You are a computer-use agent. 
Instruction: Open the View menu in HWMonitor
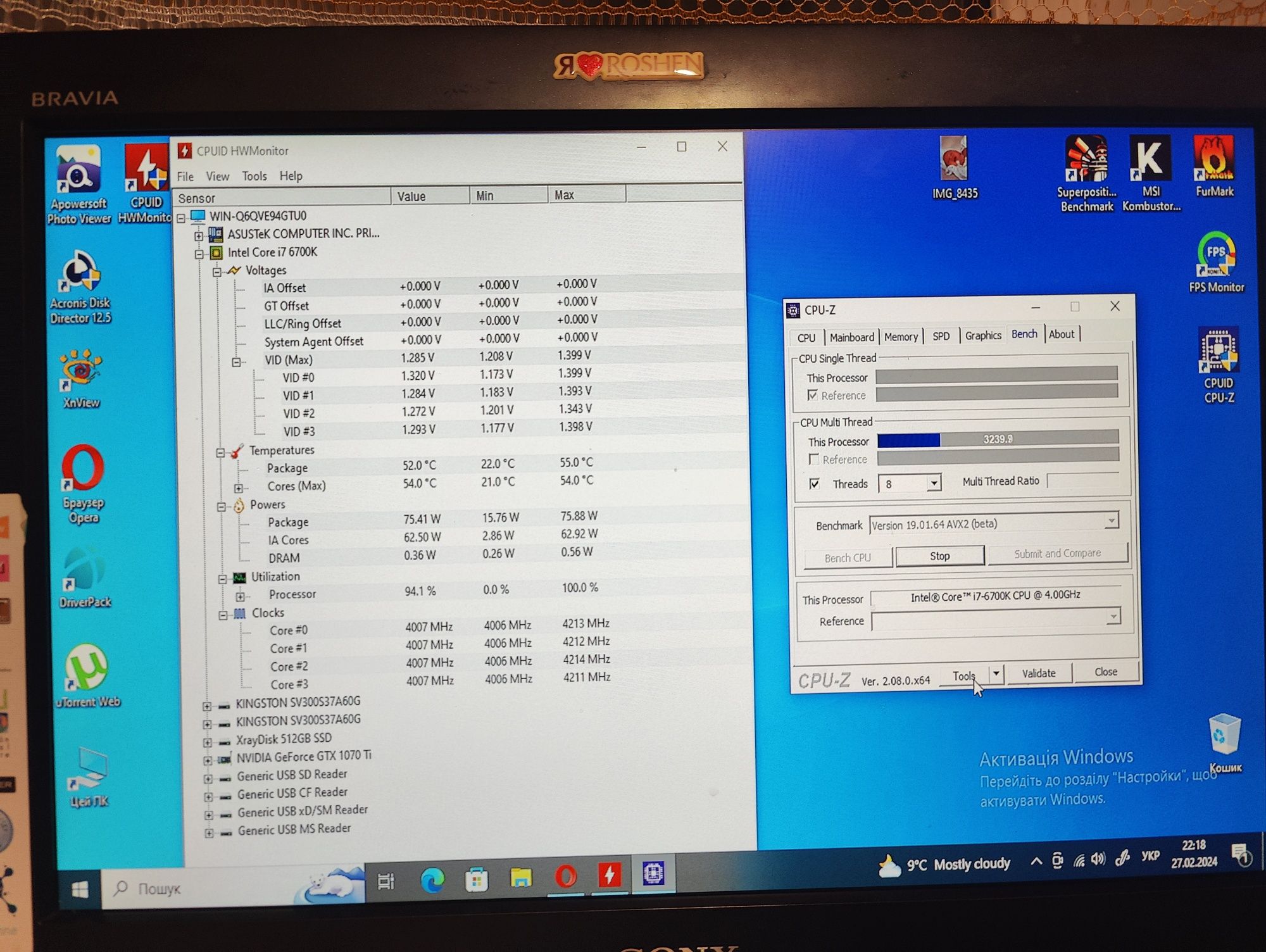218,177
